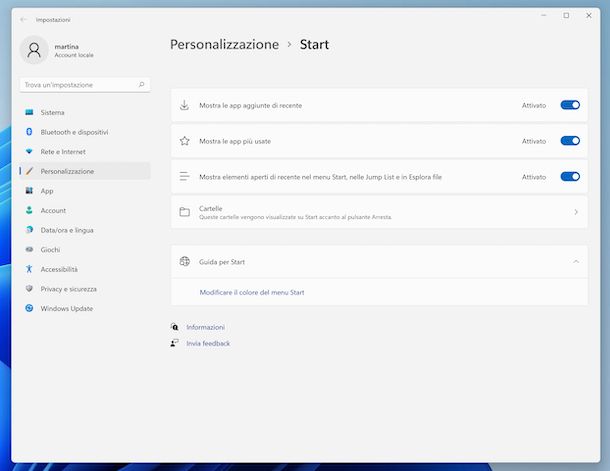Viewport: 610px width, 471px height.
Task: Select Rete e Internet in sidebar
Action: [x=85, y=151]
